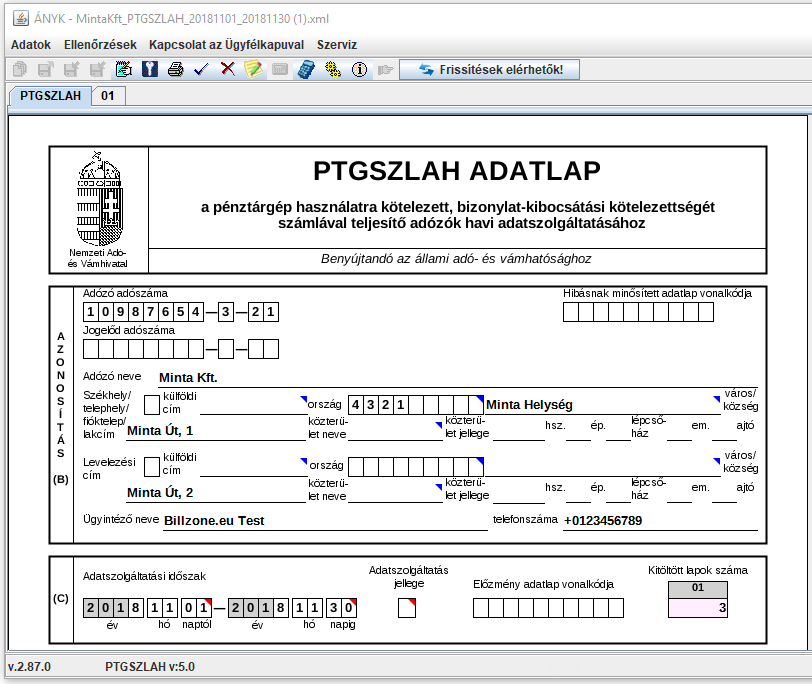Screen dimensions: 812x684
Task: Open the Ellenőrzések menu
Action: click(x=100, y=45)
